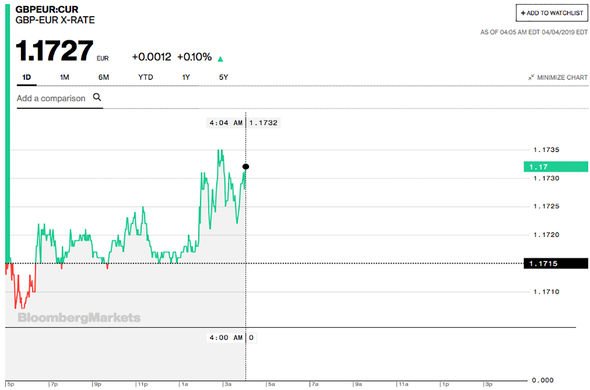Screen dimensions: 590x390
Task: Click the +0.10% percent change
Action: tap(195, 57)
